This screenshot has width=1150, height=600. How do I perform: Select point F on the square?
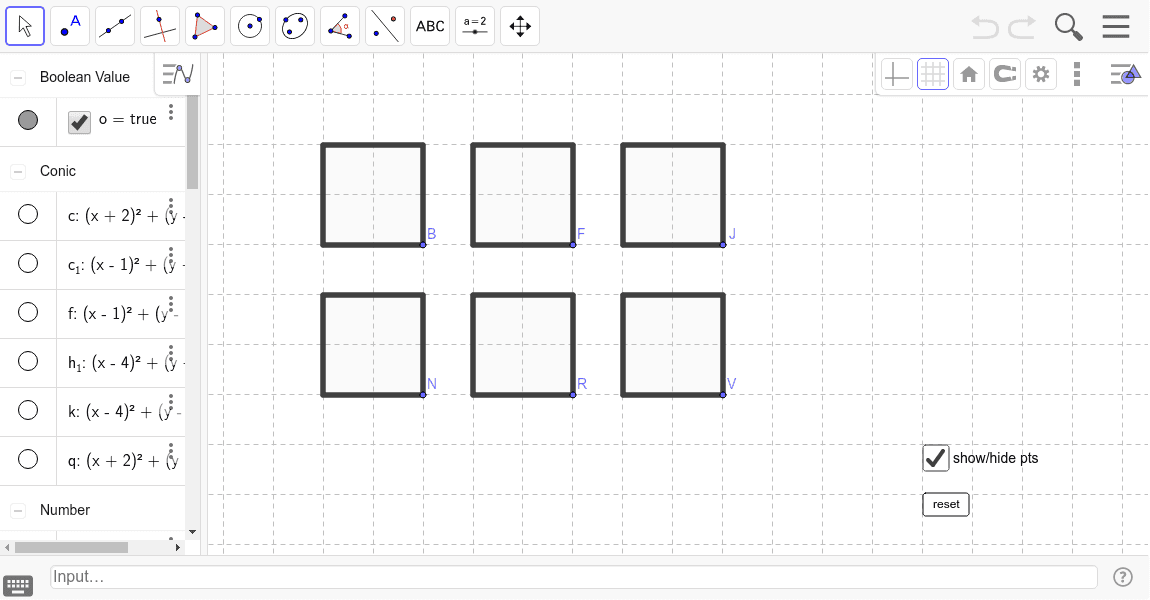click(x=573, y=245)
